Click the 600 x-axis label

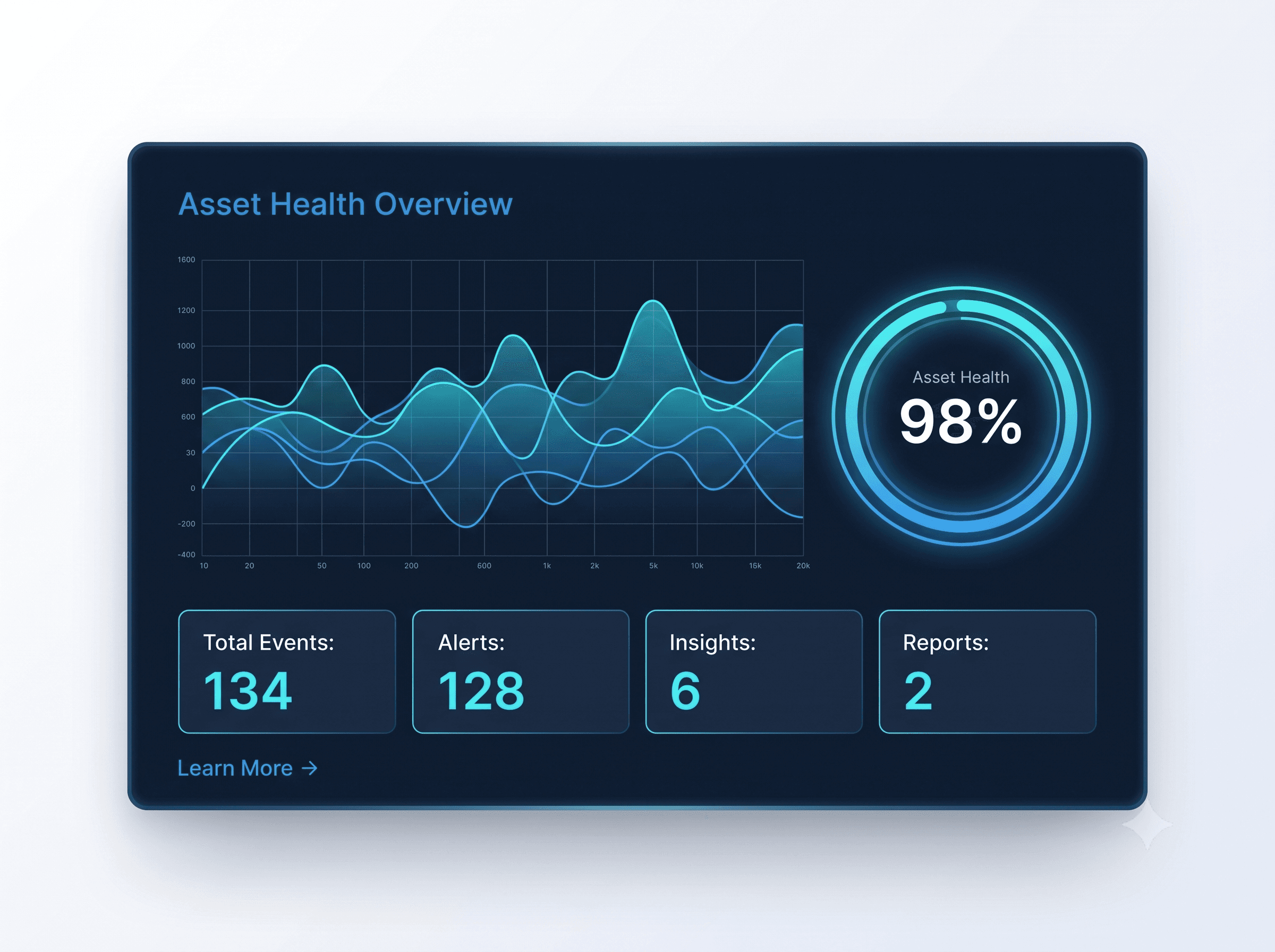pos(484,566)
